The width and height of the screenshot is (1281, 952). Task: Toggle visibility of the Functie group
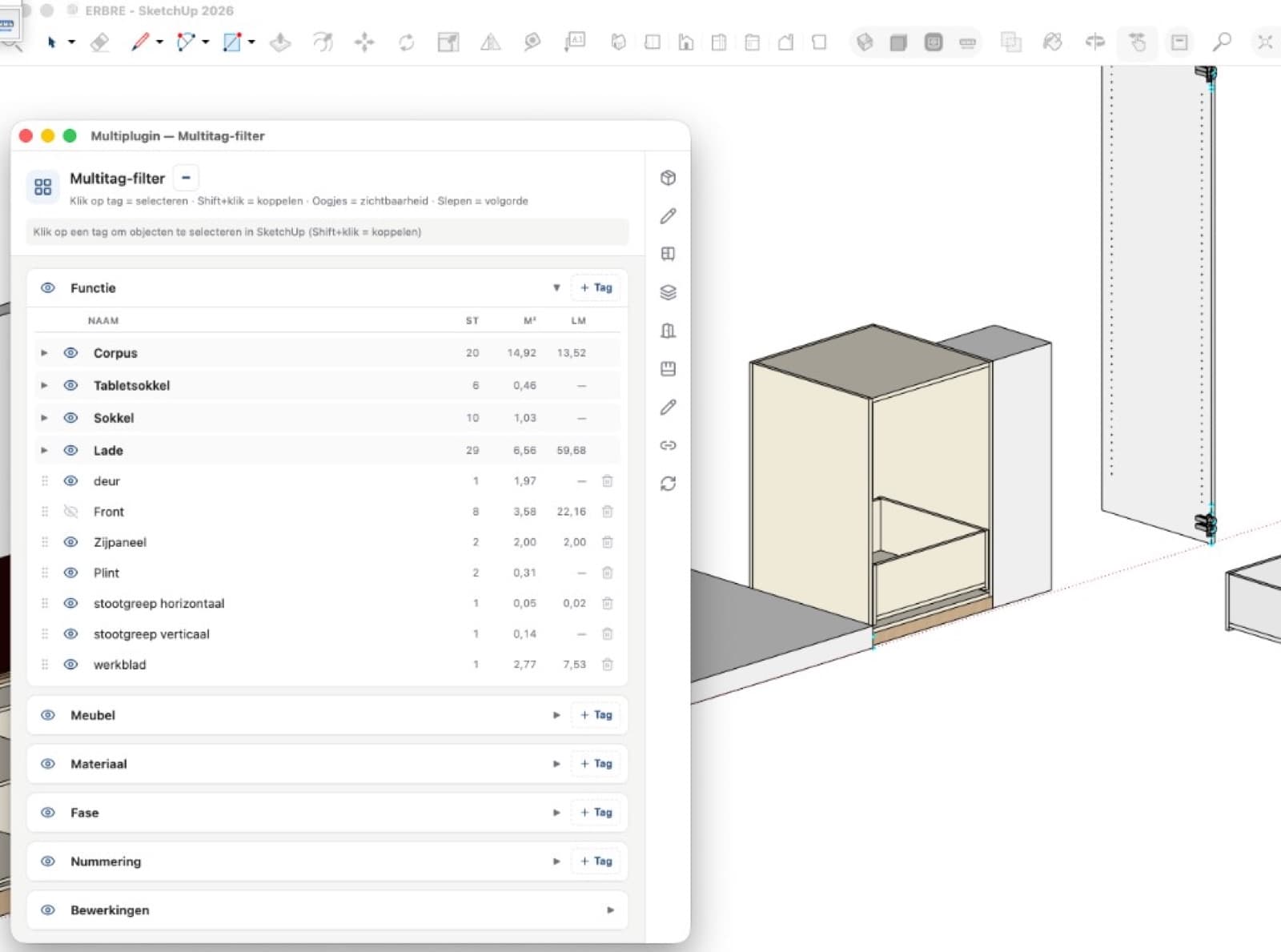click(x=48, y=287)
